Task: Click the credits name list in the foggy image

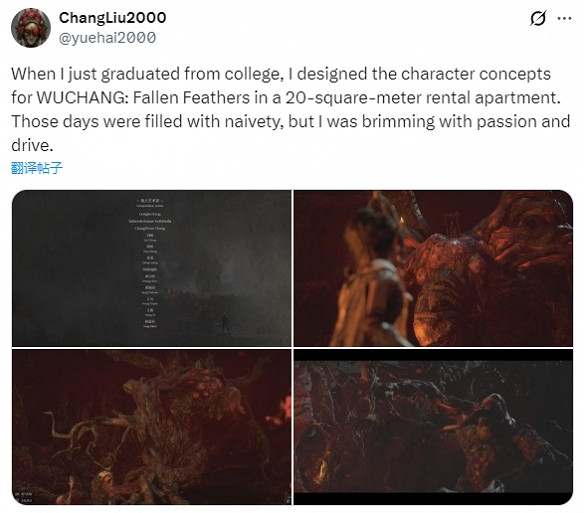Action: (x=150, y=264)
